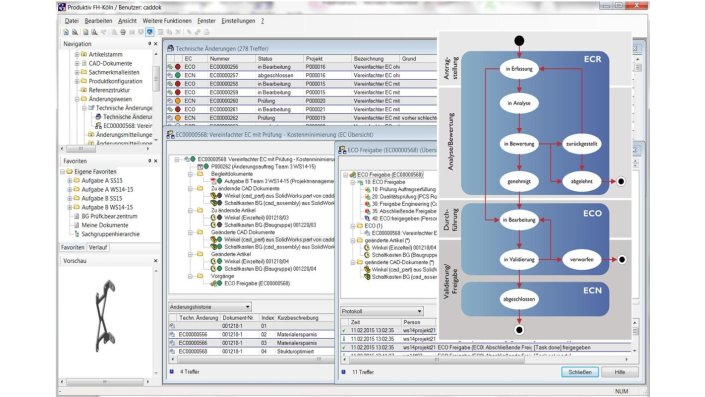Screen dimensions: 705x397
Task: Close the Favoriten panel
Action: (156, 161)
